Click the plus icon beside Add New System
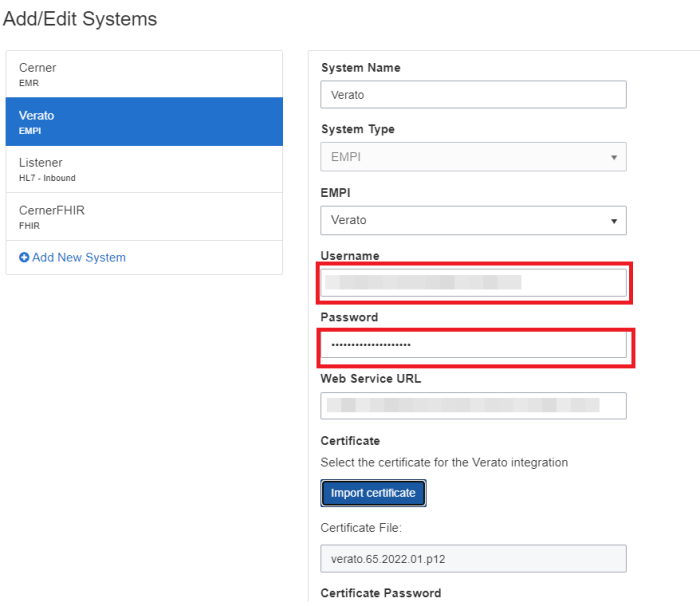The width and height of the screenshot is (700, 602). coord(24,258)
